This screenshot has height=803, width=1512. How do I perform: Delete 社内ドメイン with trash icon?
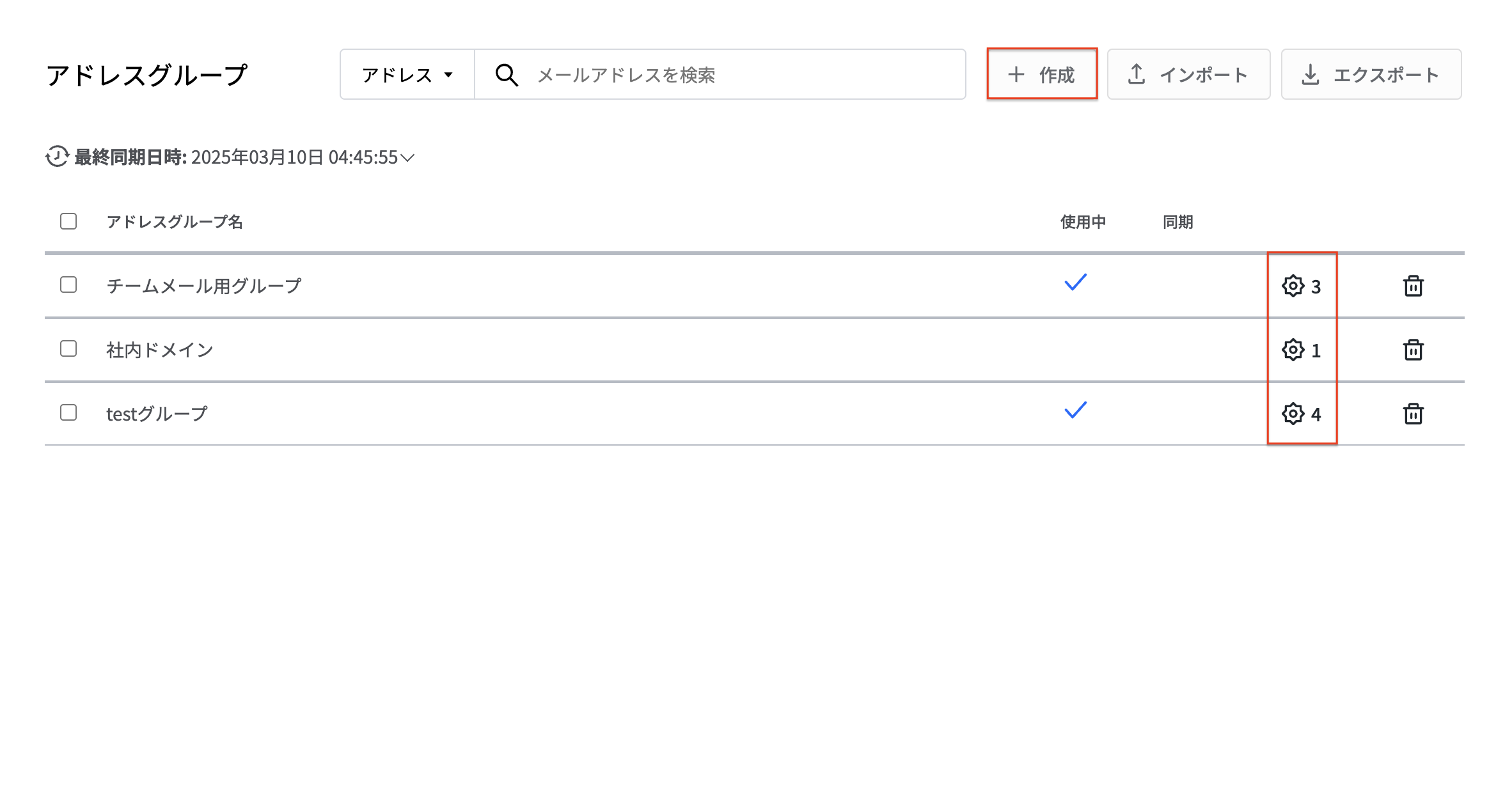[x=1414, y=350]
